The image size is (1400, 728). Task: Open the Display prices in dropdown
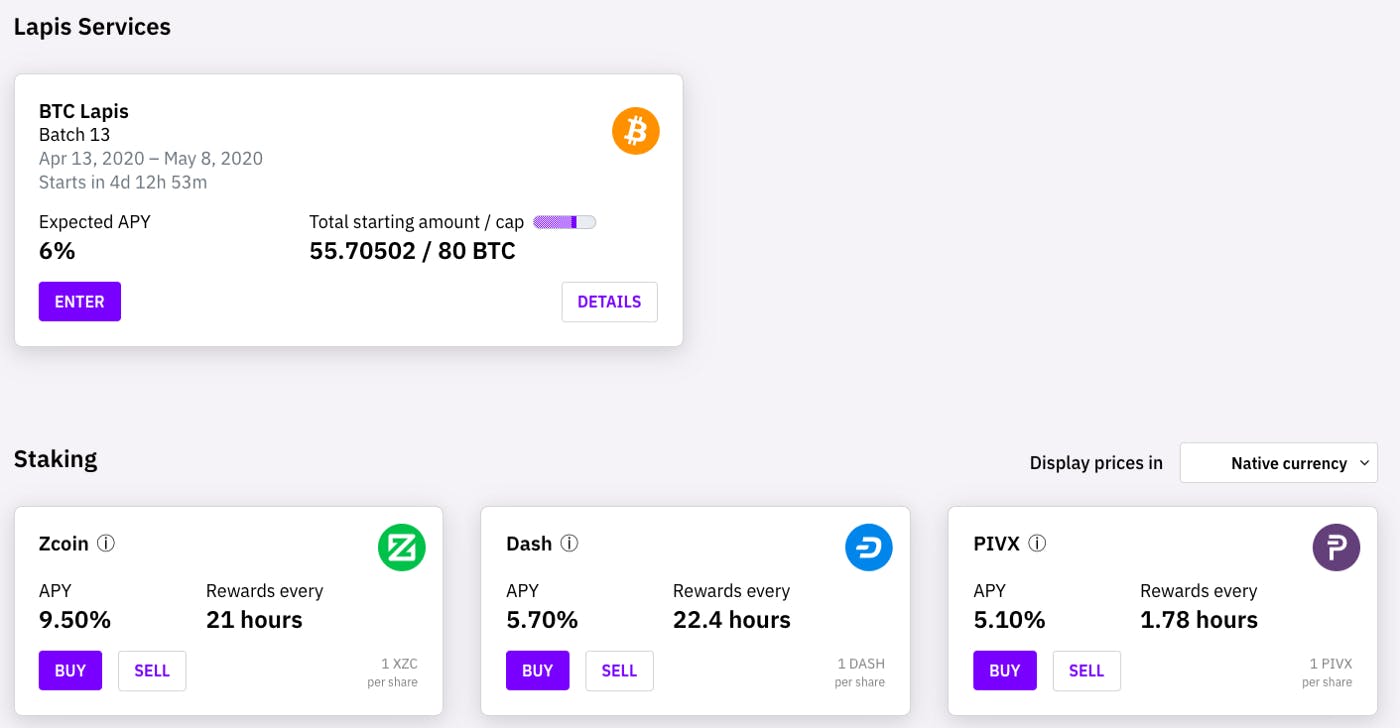tap(1278, 463)
